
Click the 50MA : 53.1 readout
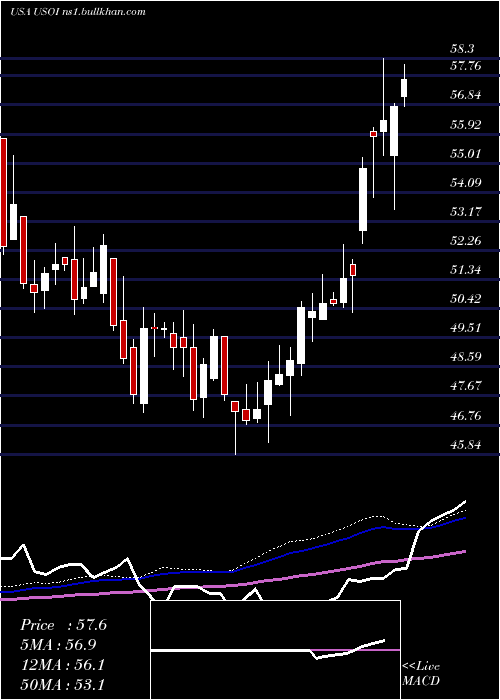coord(62,684)
